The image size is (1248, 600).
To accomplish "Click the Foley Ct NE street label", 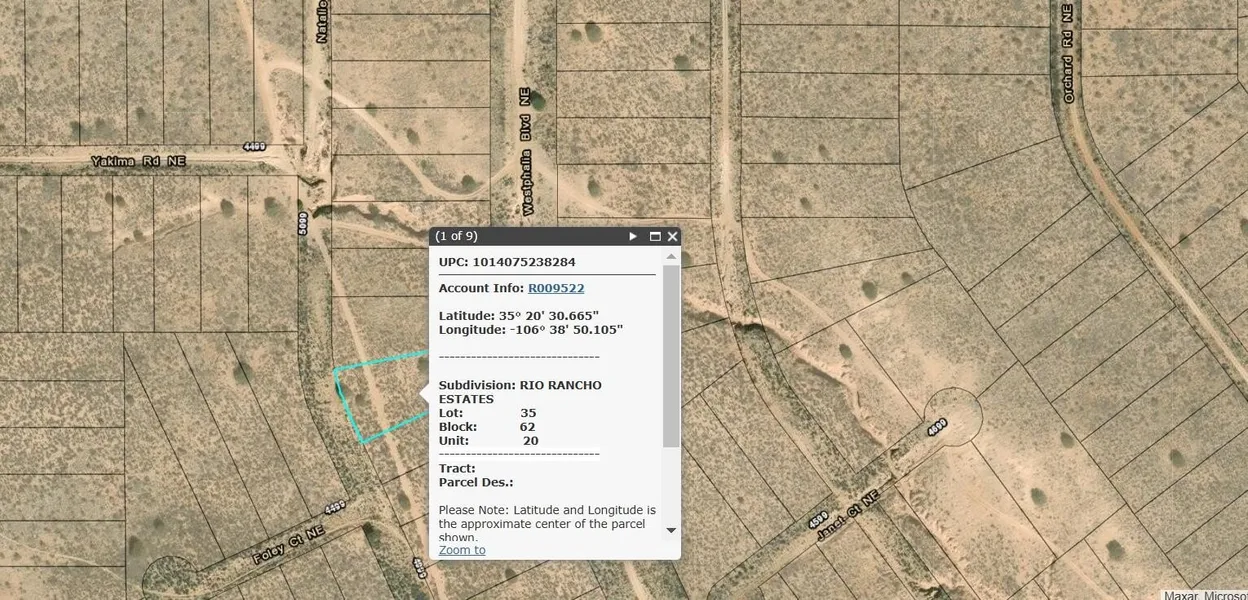I will 288,545.
